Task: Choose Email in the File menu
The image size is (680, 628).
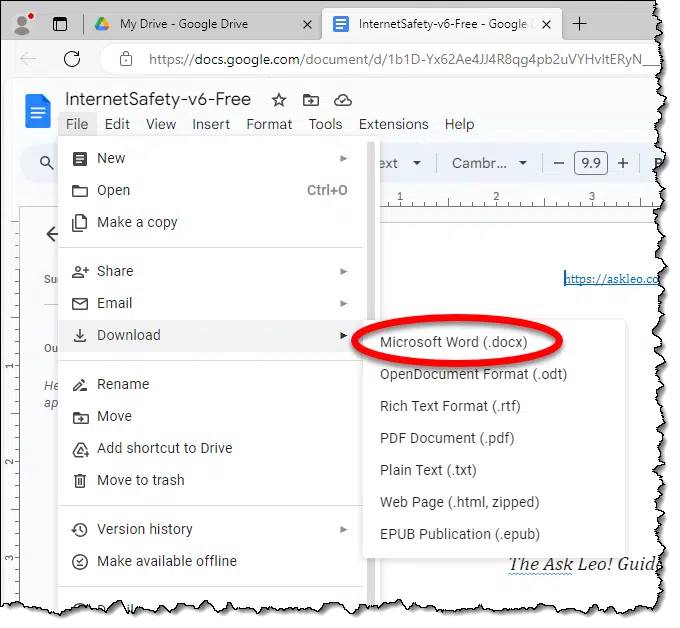Action: click(x=211, y=304)
